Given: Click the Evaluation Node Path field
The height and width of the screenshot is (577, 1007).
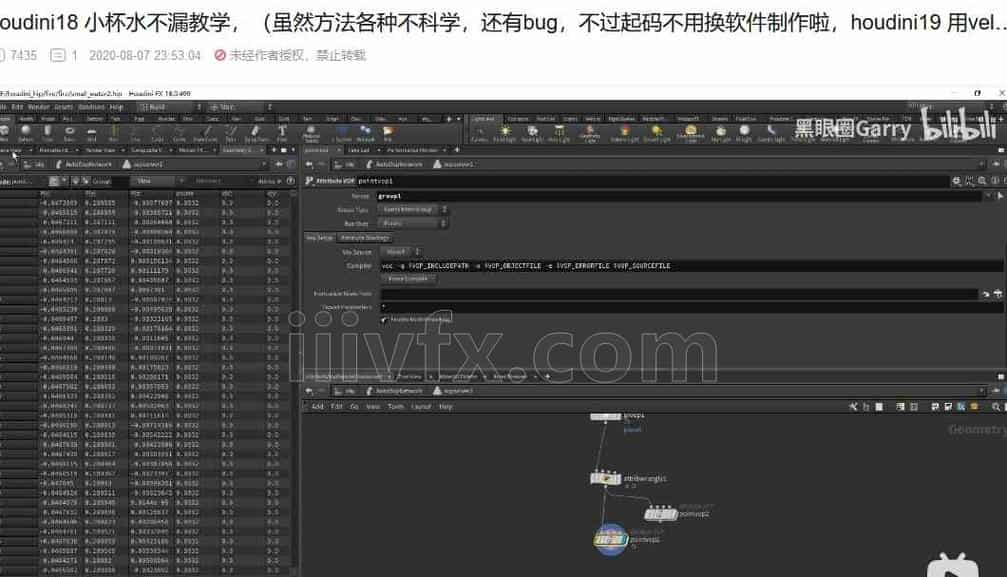Looking at the screenshot, I should pos(678,294).
